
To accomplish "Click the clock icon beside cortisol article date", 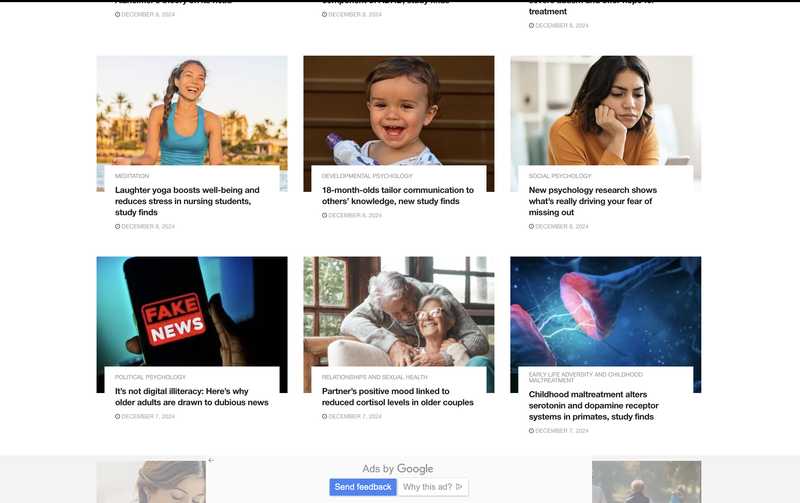I will point(324,417).
